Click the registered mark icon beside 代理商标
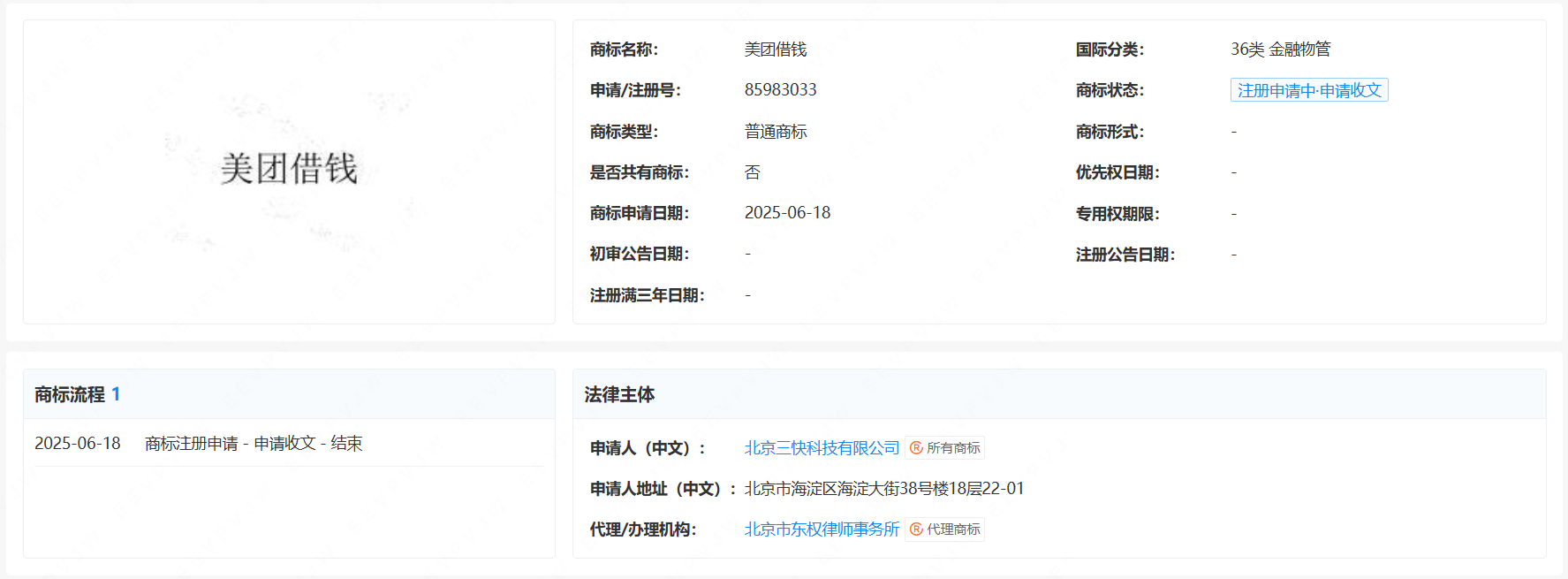Screen dimensions: 1568x579 click(x=916, y=529)
